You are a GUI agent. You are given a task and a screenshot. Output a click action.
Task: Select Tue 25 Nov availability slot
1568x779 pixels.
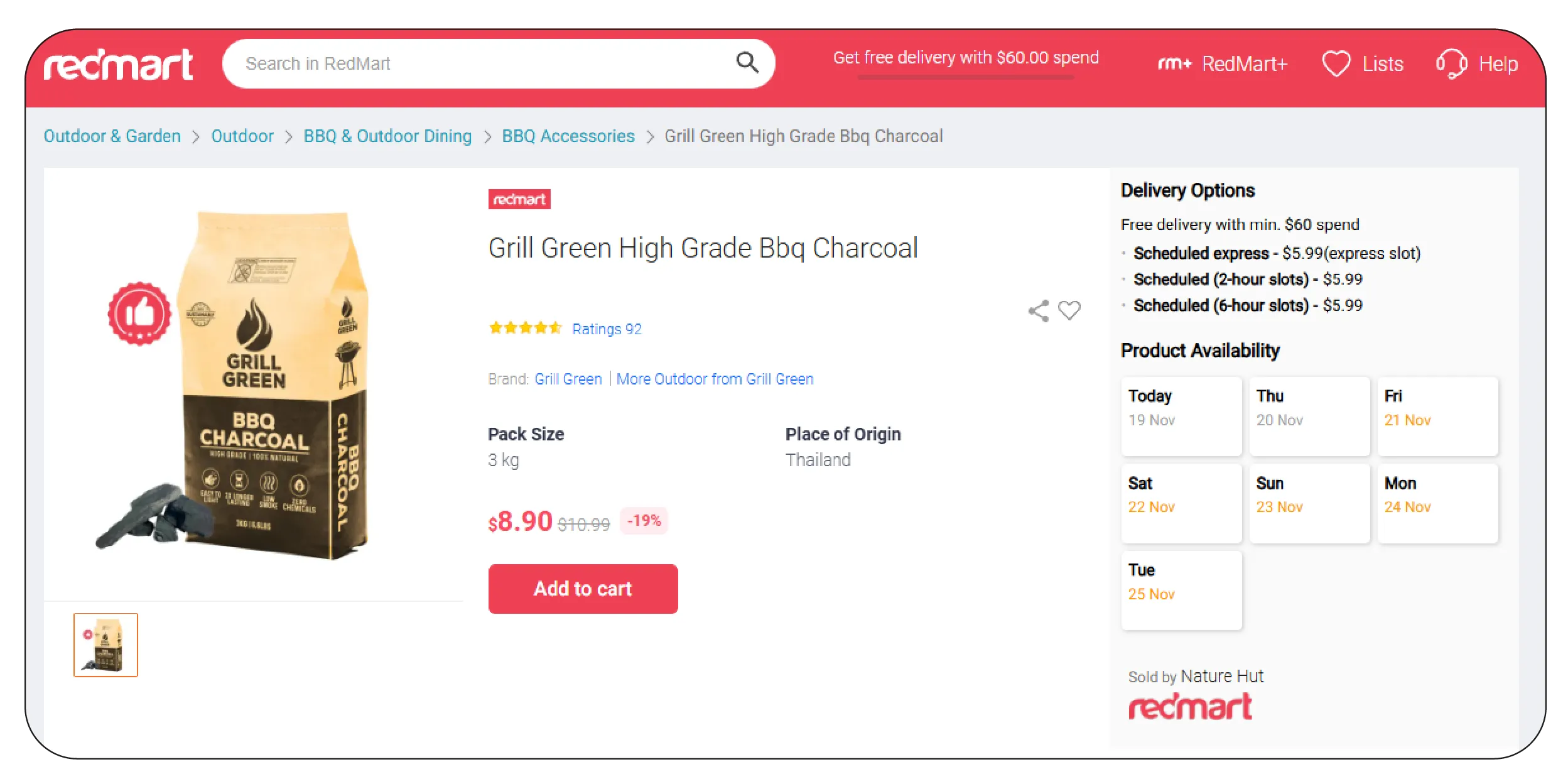(x=1181, y=589)
